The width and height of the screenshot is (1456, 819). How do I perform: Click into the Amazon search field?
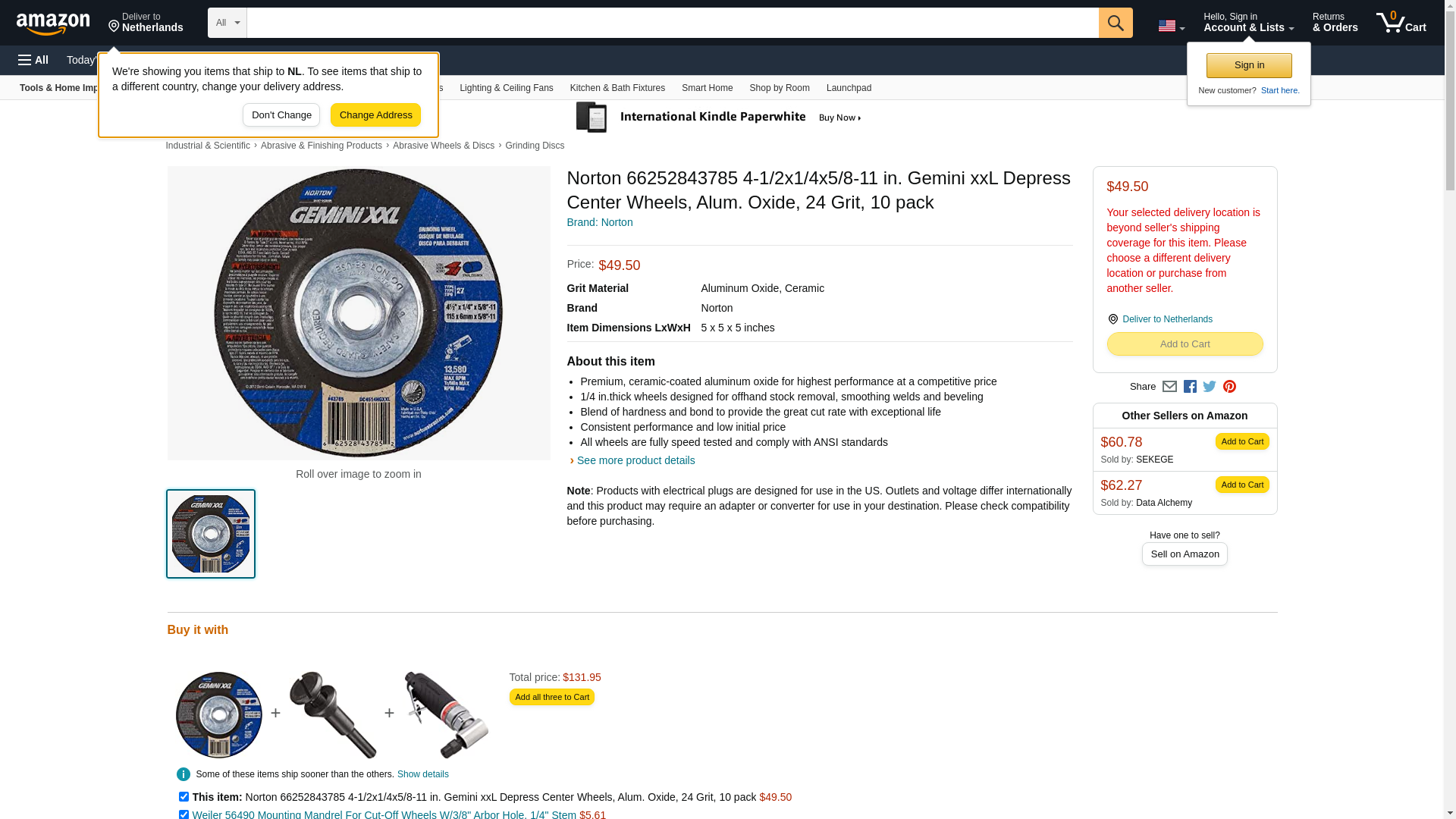[x=673, y=23]
